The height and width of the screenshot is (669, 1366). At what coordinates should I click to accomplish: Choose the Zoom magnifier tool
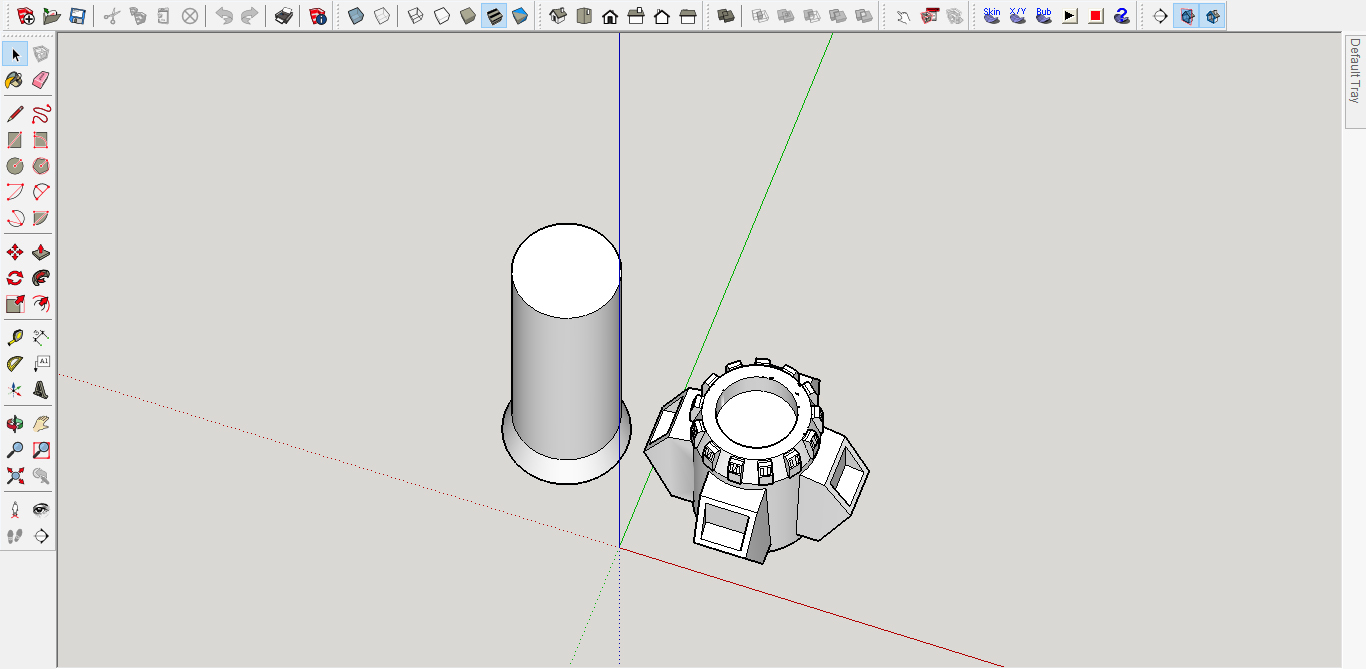click(x=15, y=450)
